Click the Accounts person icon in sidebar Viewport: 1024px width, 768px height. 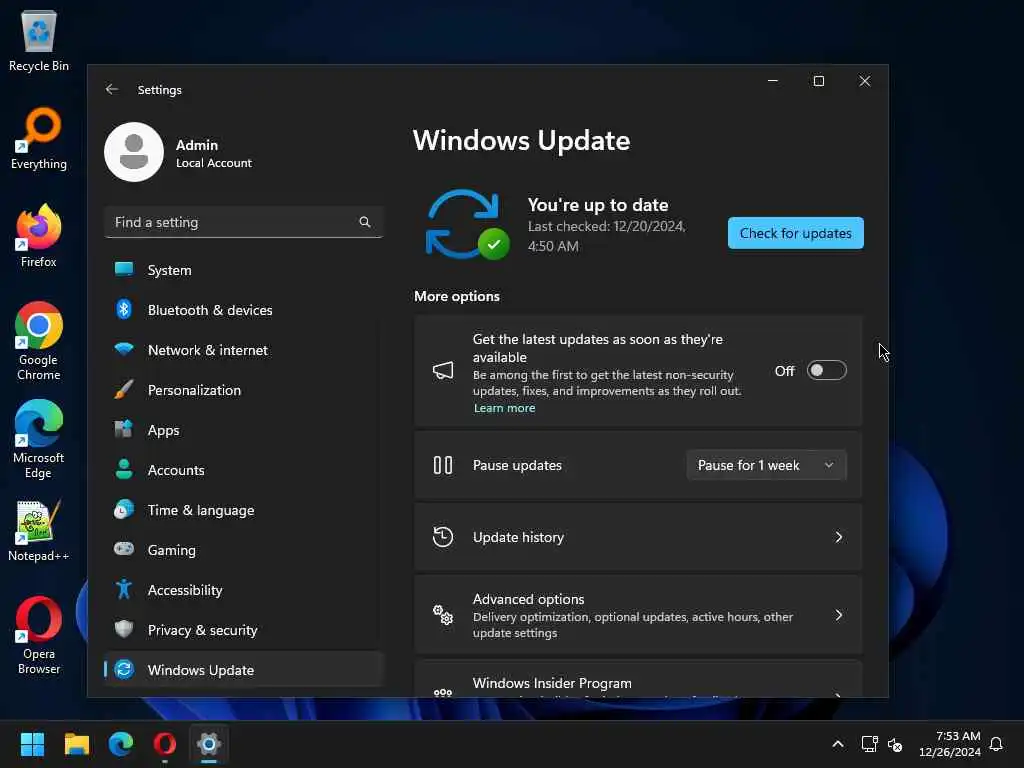pos(123,469)
